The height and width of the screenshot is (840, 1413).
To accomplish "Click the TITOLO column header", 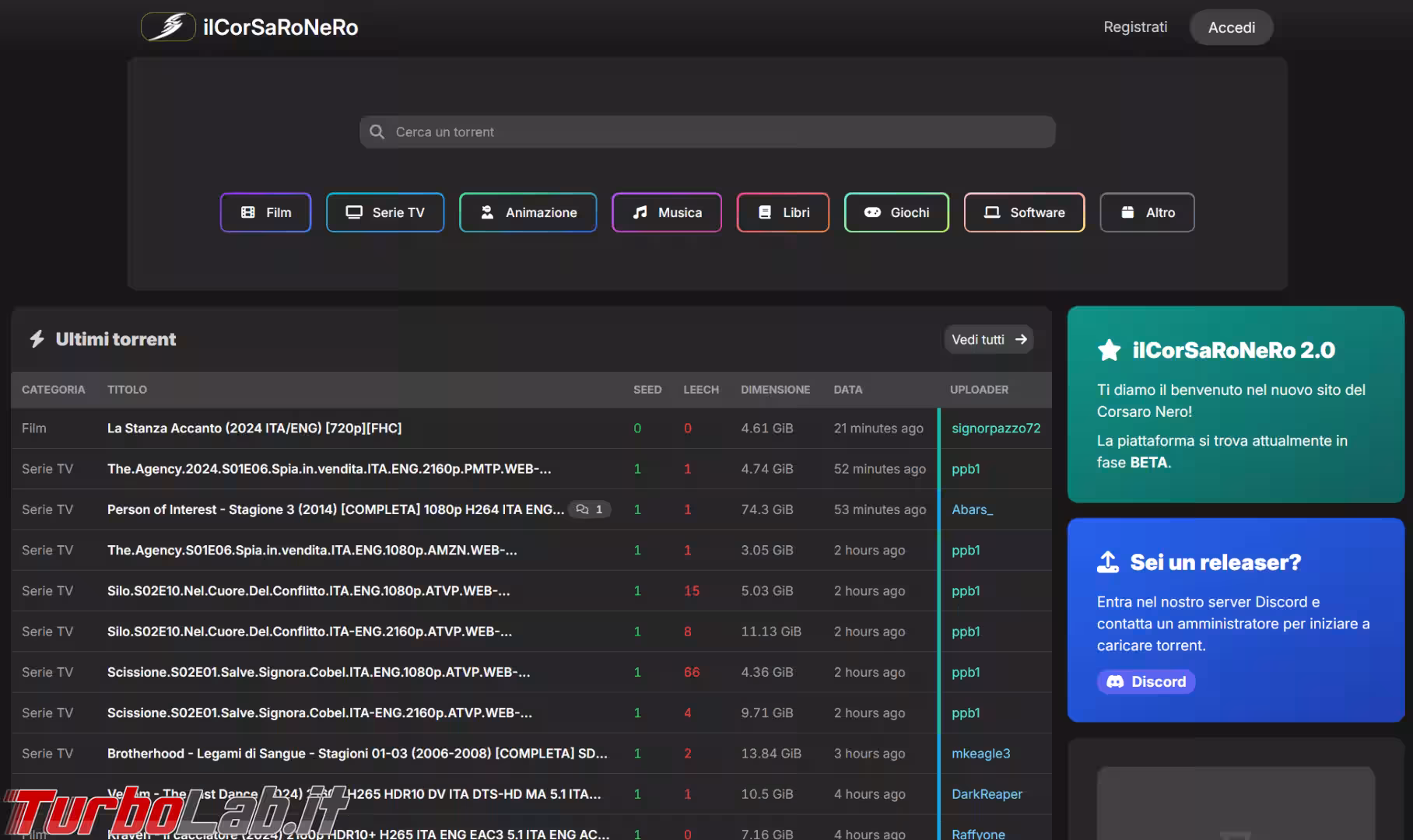I will click(127, 390).
